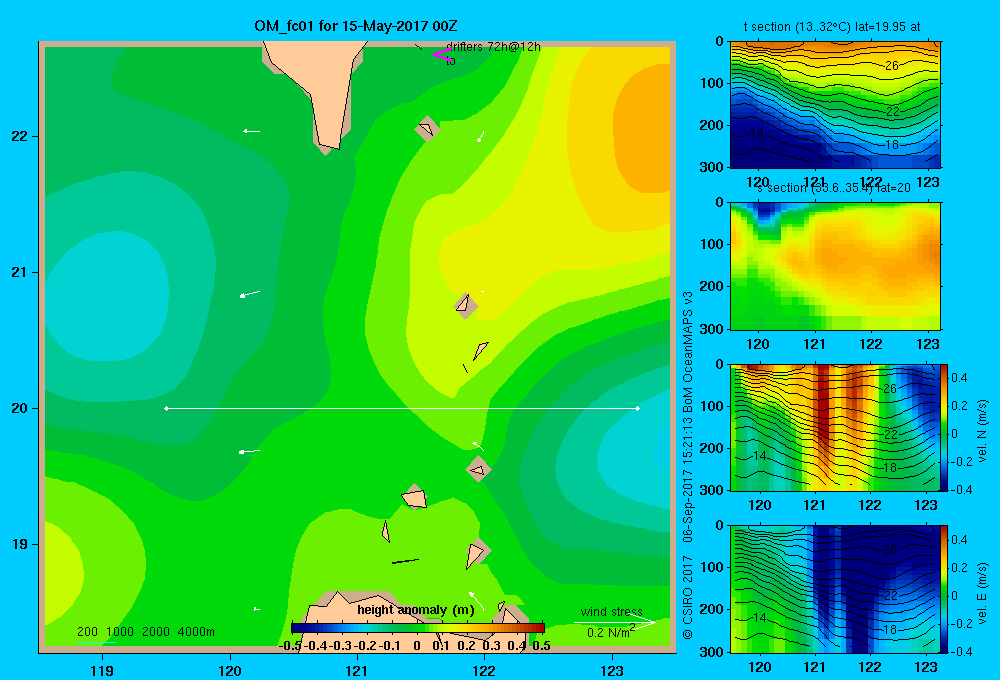The width and height of the screenshot is (1000, 680).
Task: Click contour label "14" in the temperature section
Action: tap(756, 133)
